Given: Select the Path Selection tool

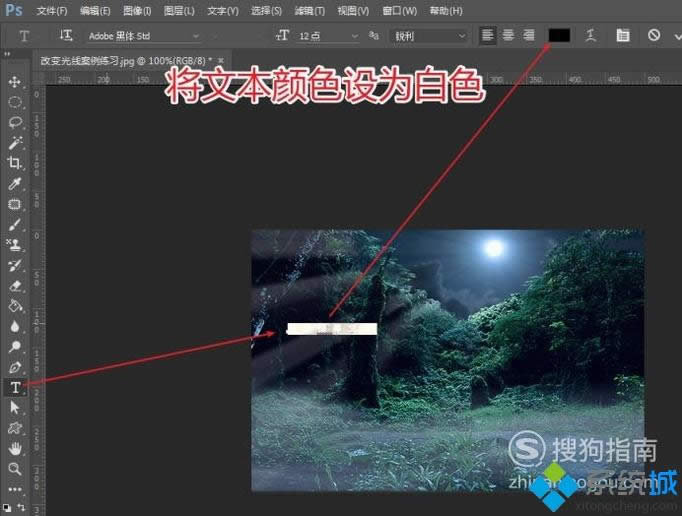Looking at the screenshot, I should (x=15, y=407).
